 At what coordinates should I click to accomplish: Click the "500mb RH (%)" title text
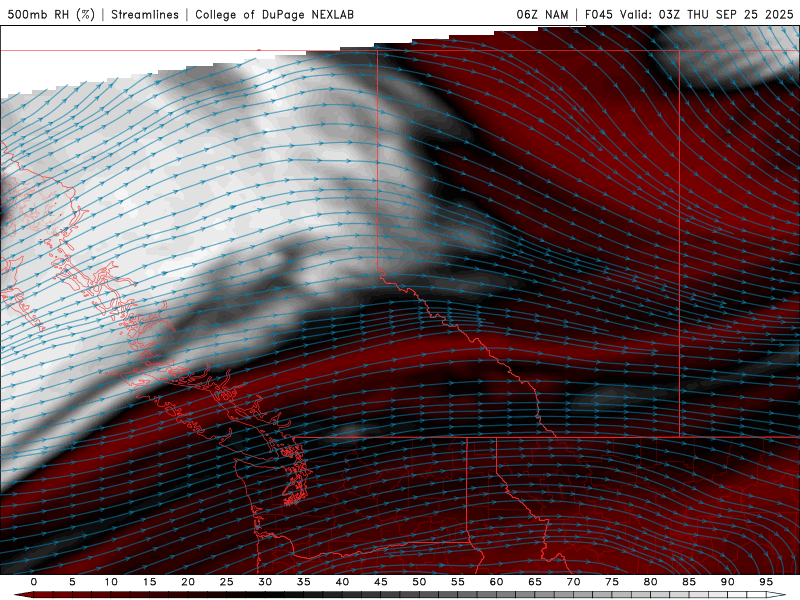coord(51,14)
